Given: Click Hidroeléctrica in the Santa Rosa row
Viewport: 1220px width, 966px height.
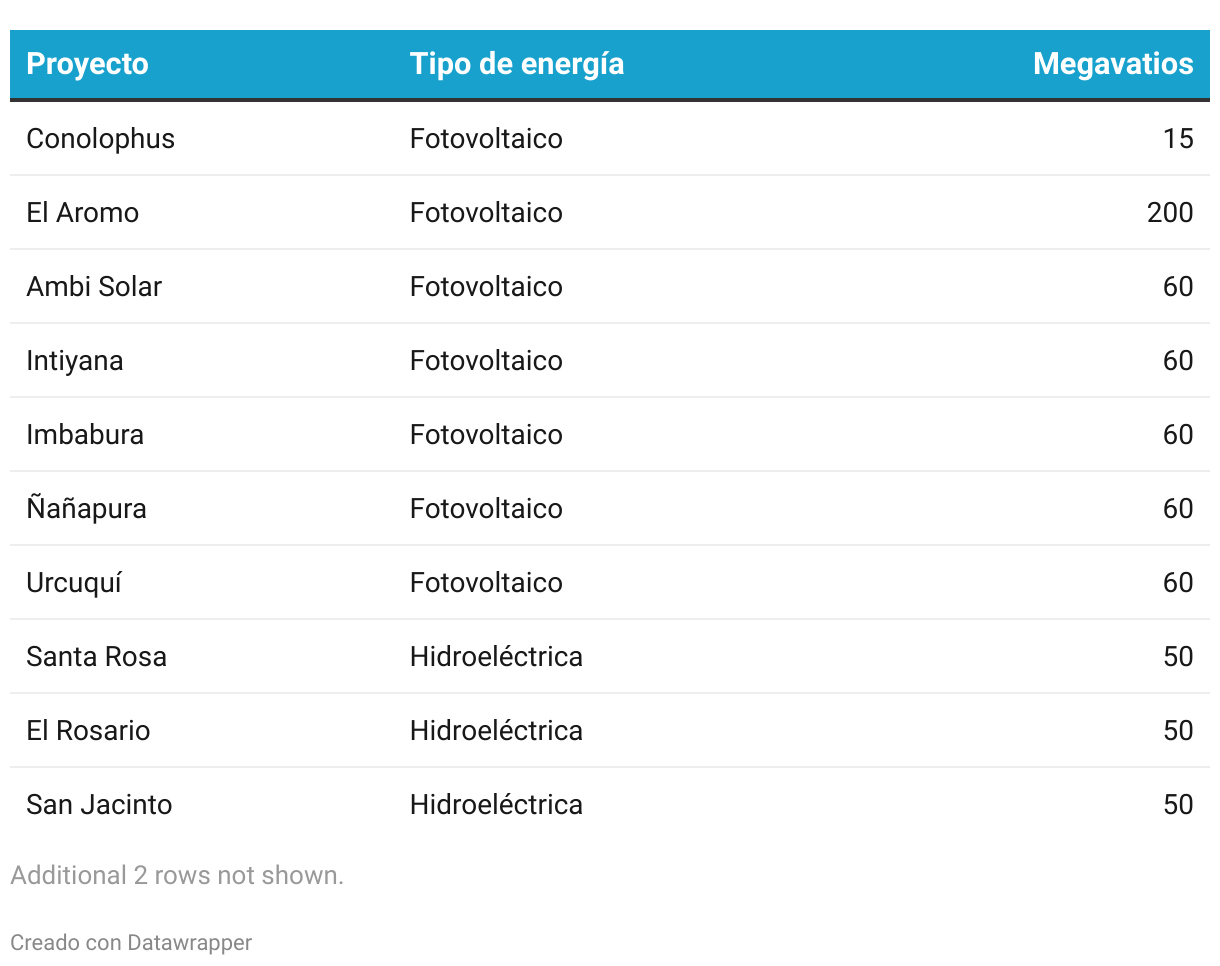Looking at the screenshot, I should (496, 656).
